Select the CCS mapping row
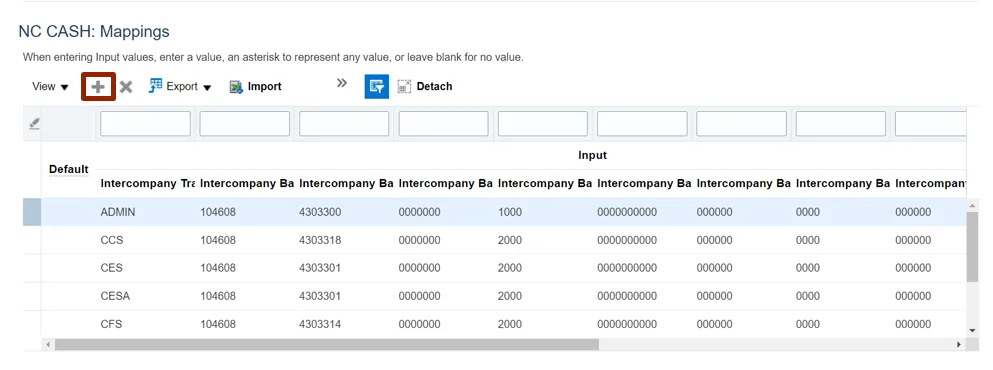 point(495,240)
